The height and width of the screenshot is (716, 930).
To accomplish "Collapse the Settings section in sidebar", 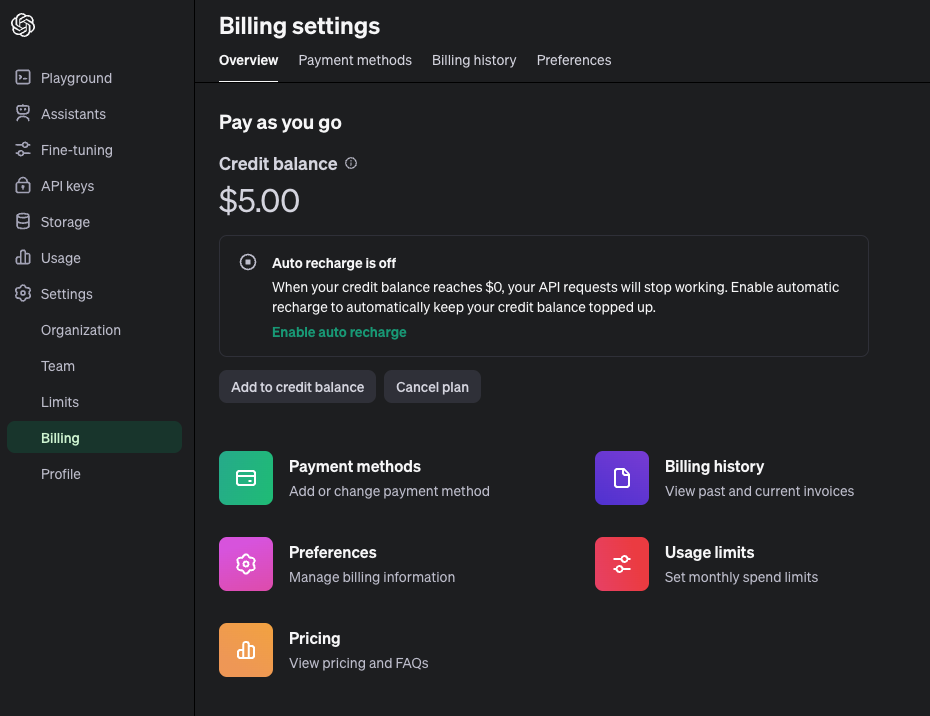I will pyautogui.click(x=66, y=294).
